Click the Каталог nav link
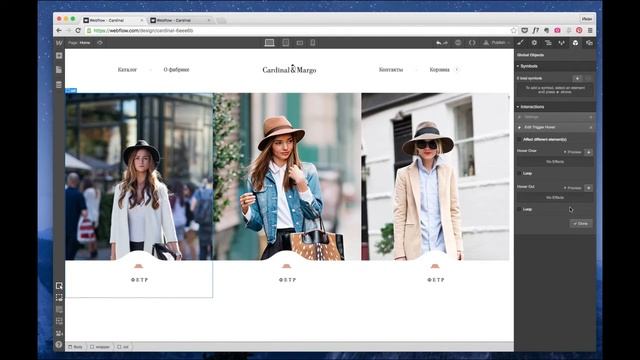Screen dimensions: 640x360 coord(127,70)
